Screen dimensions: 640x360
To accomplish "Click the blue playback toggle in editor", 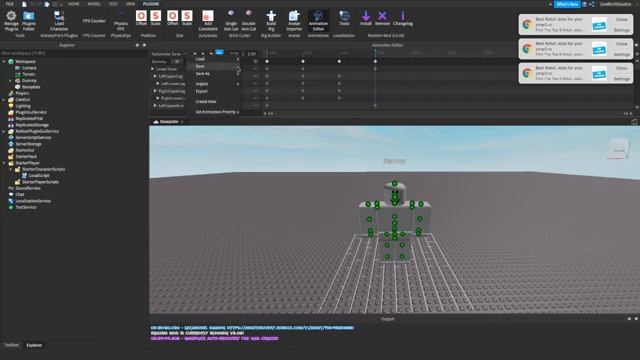I will coord(219,53).
